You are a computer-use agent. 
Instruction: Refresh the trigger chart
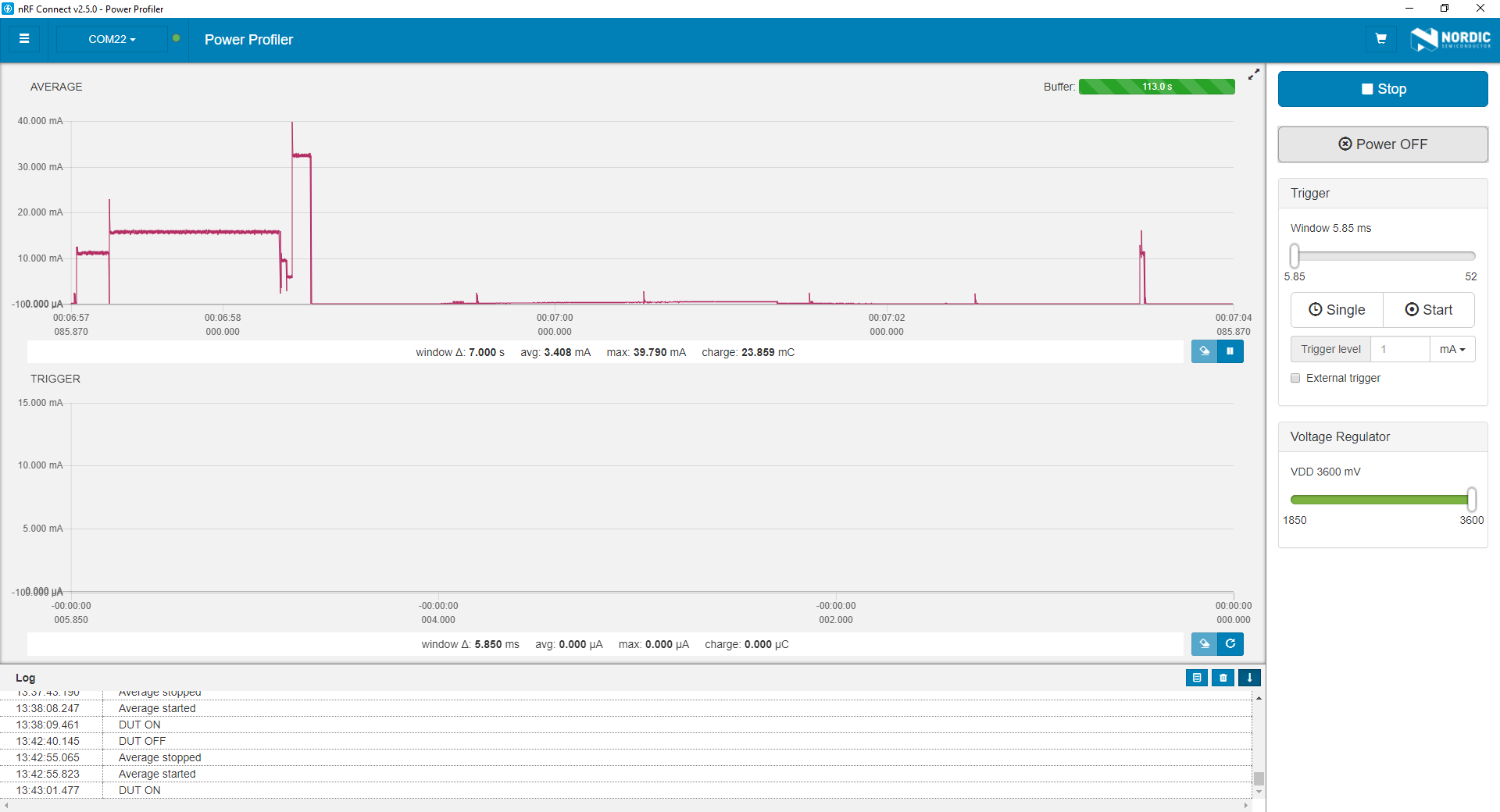pyautogui.click(x=1230, y=643)
